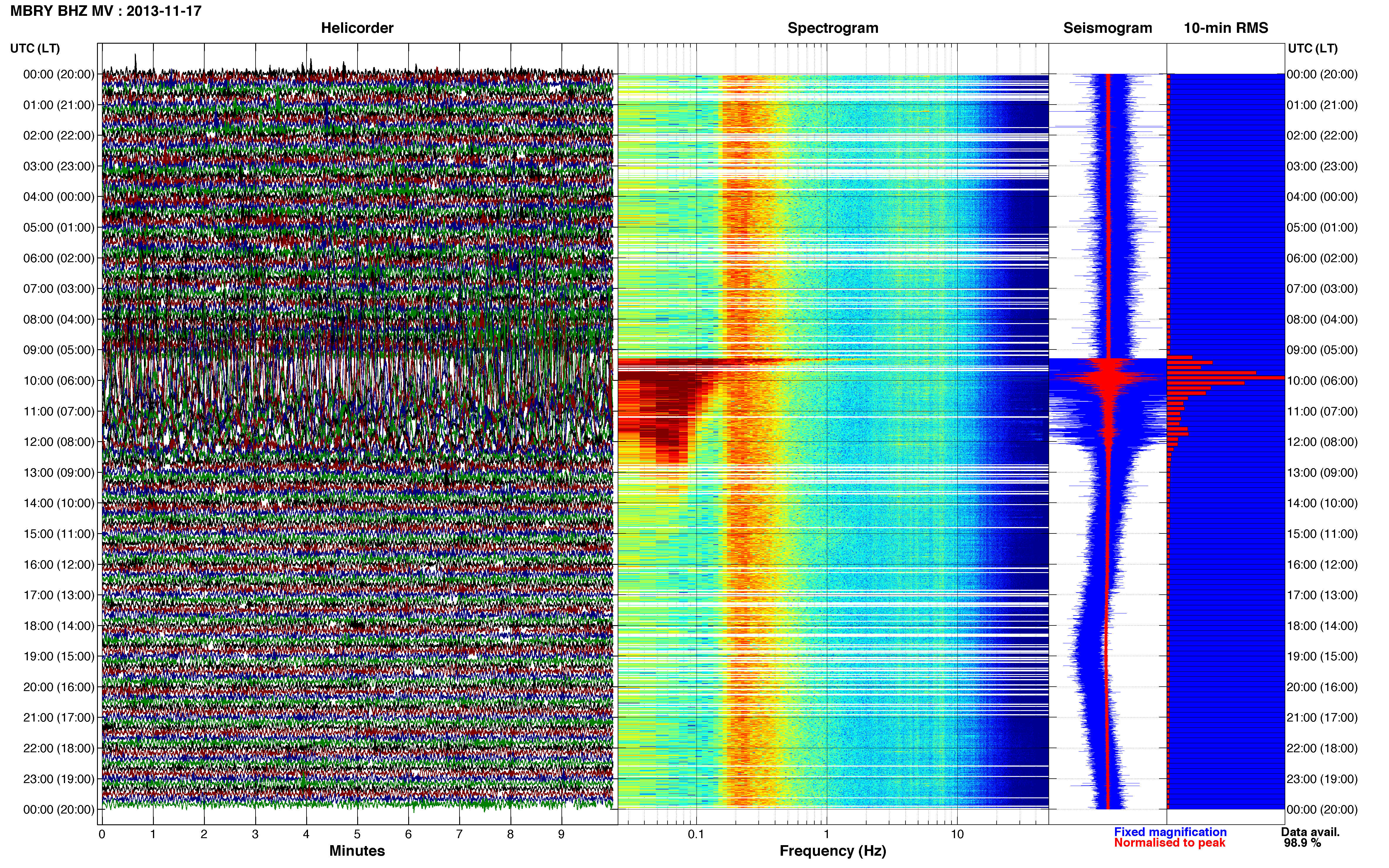
Task: Click the "Seismogram" panel heading
Action: [x=1108, y=28]
